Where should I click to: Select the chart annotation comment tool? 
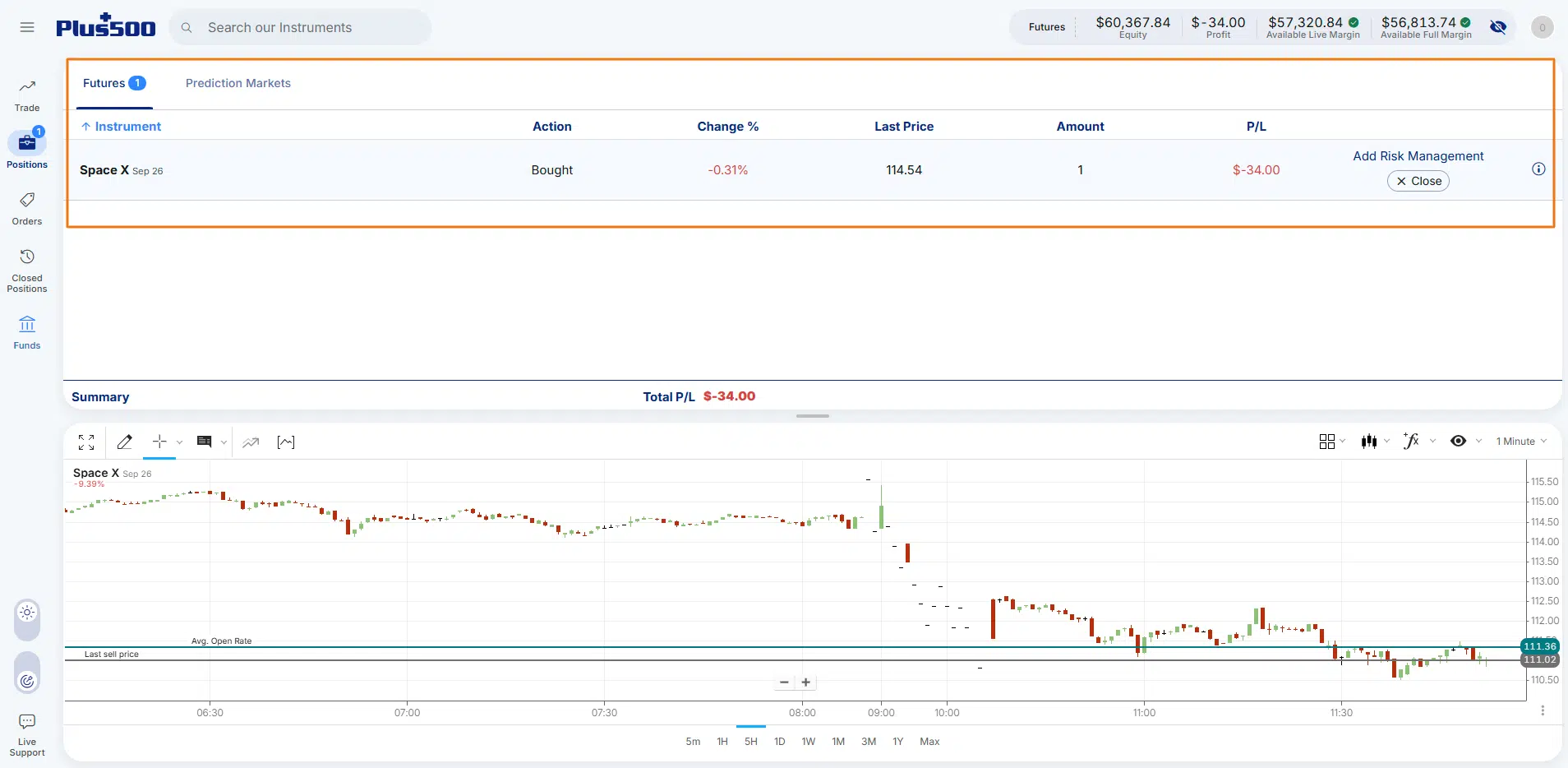click(205, 442)
